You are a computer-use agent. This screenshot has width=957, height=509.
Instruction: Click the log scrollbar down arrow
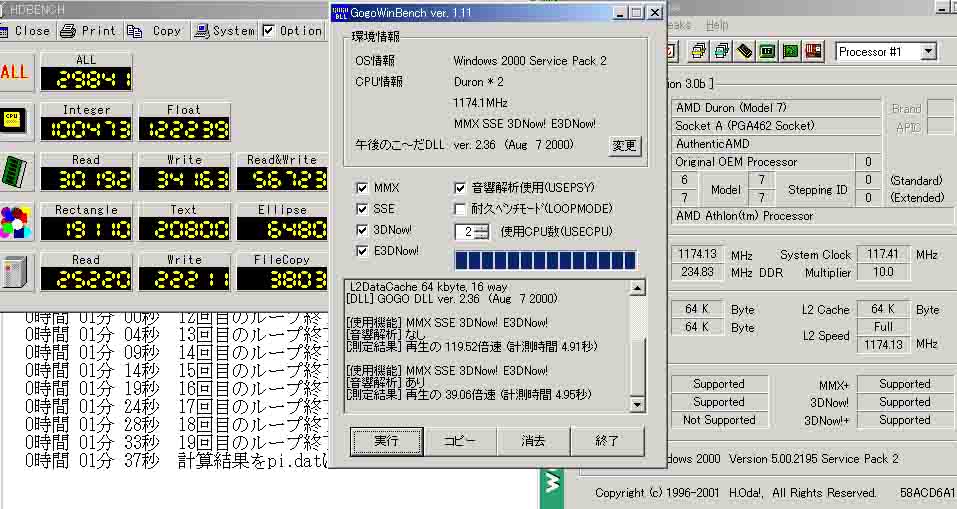tap(637, 404)
